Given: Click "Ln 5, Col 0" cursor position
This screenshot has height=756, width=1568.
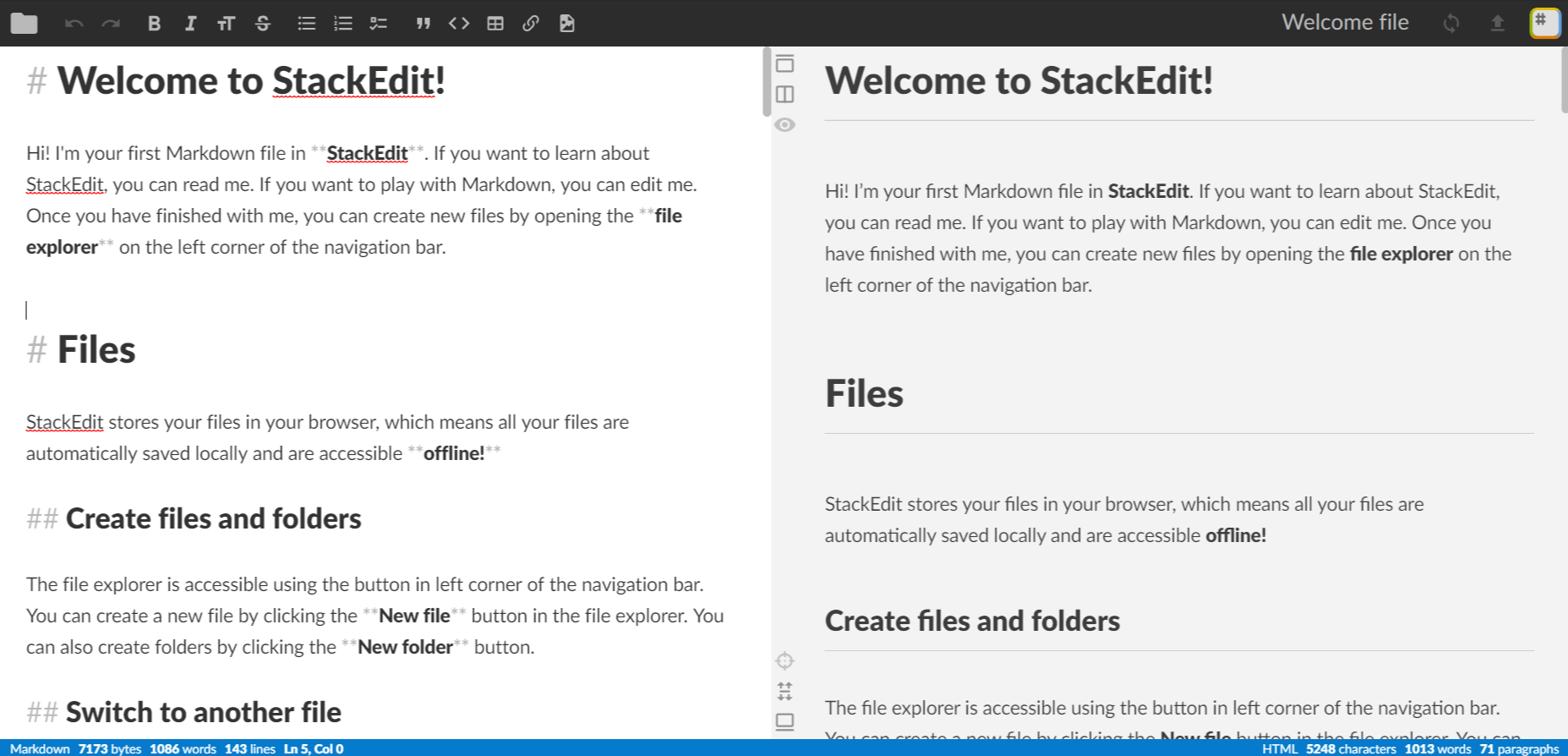Looking at the screenshot, I should pos(314,748).
